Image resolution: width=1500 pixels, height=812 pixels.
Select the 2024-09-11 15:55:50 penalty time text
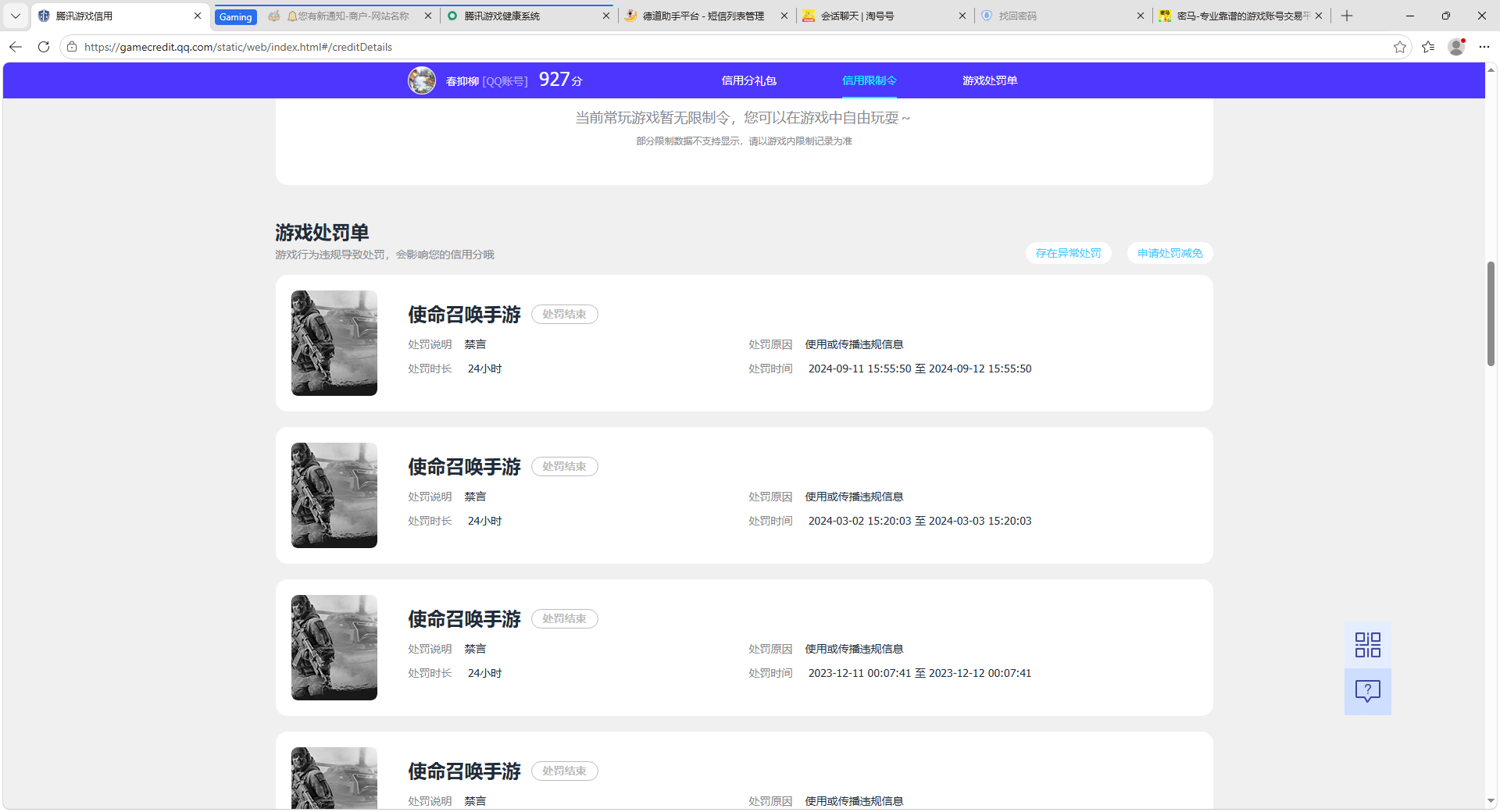[x=920, y=369]
